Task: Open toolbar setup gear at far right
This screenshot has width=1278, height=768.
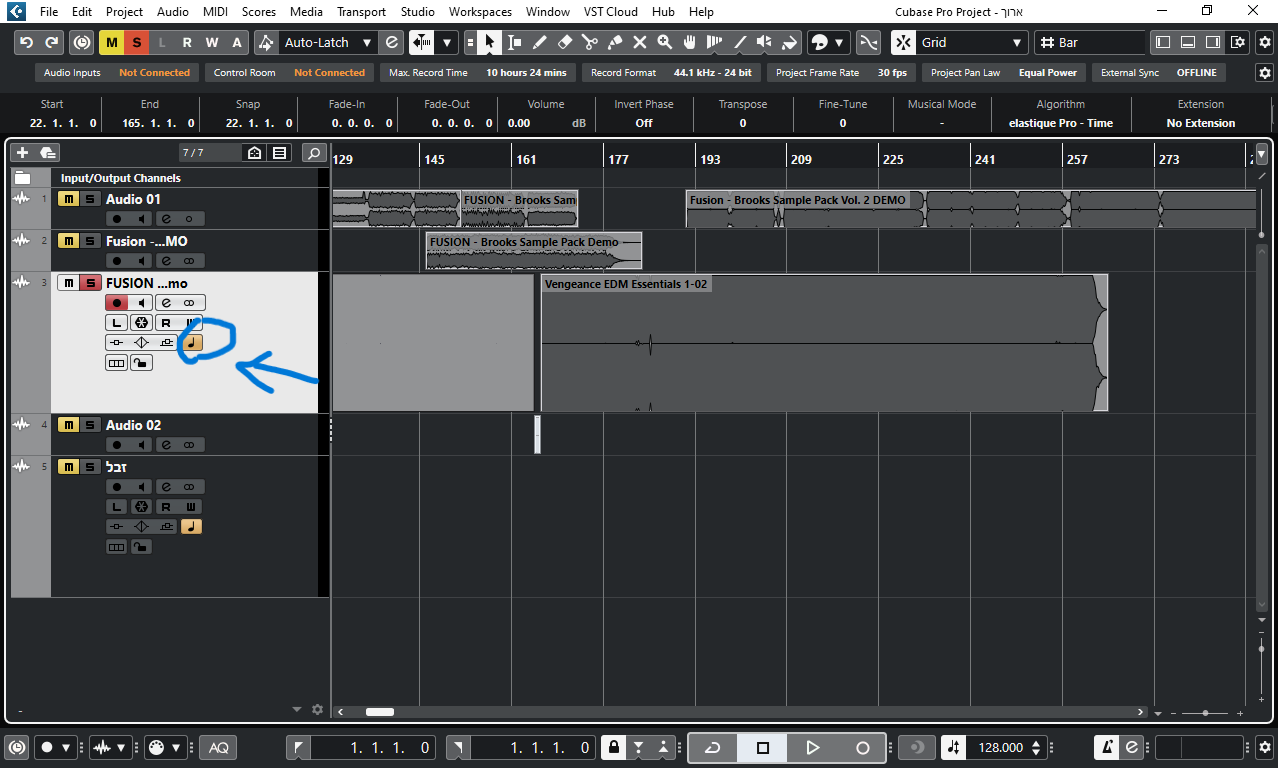Action: pos(1264,43)
